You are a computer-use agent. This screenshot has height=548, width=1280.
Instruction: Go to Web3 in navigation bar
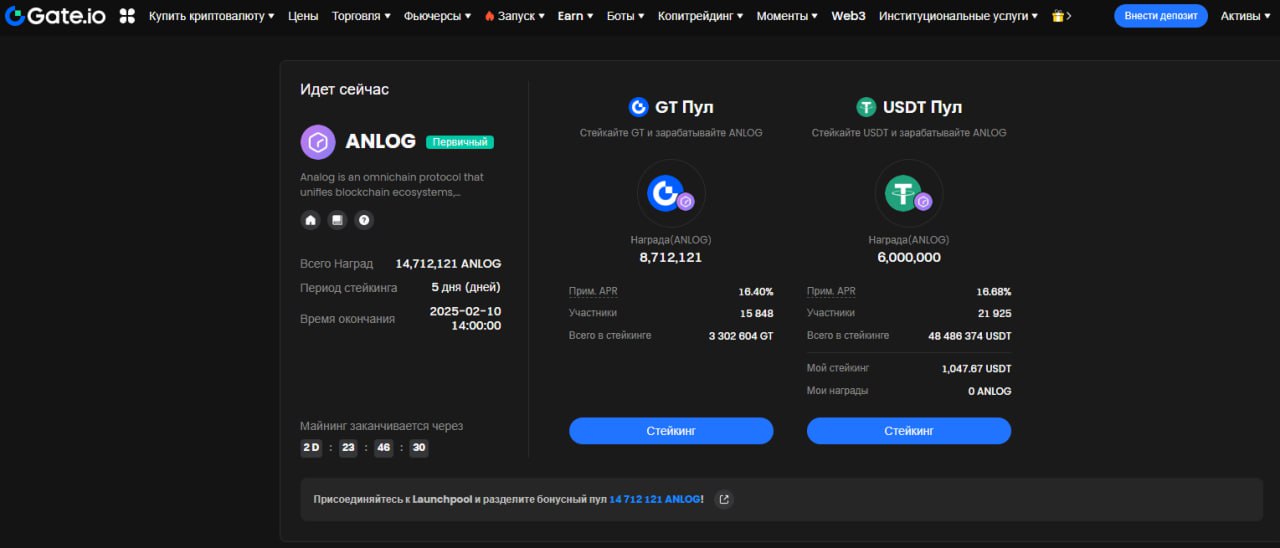pos(848,16)
